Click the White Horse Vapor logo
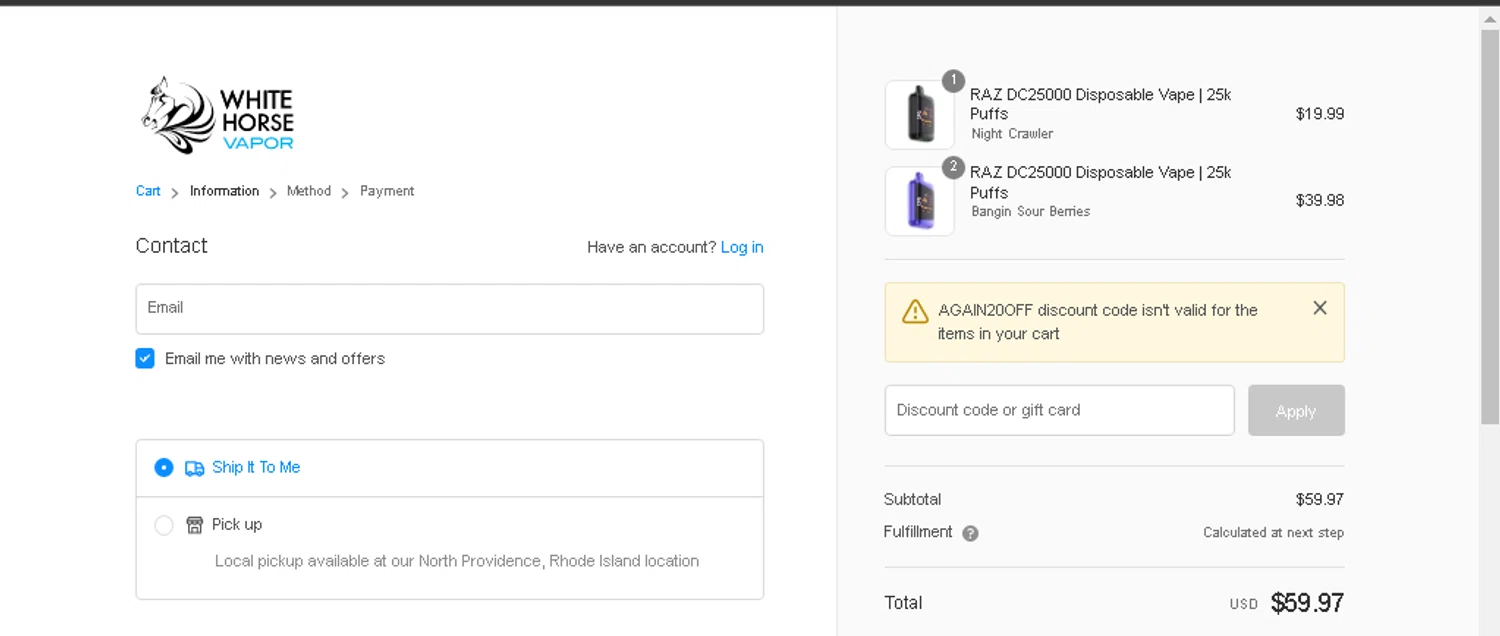1500x636 pixels. pyautogui.click(x=218, y=115)
